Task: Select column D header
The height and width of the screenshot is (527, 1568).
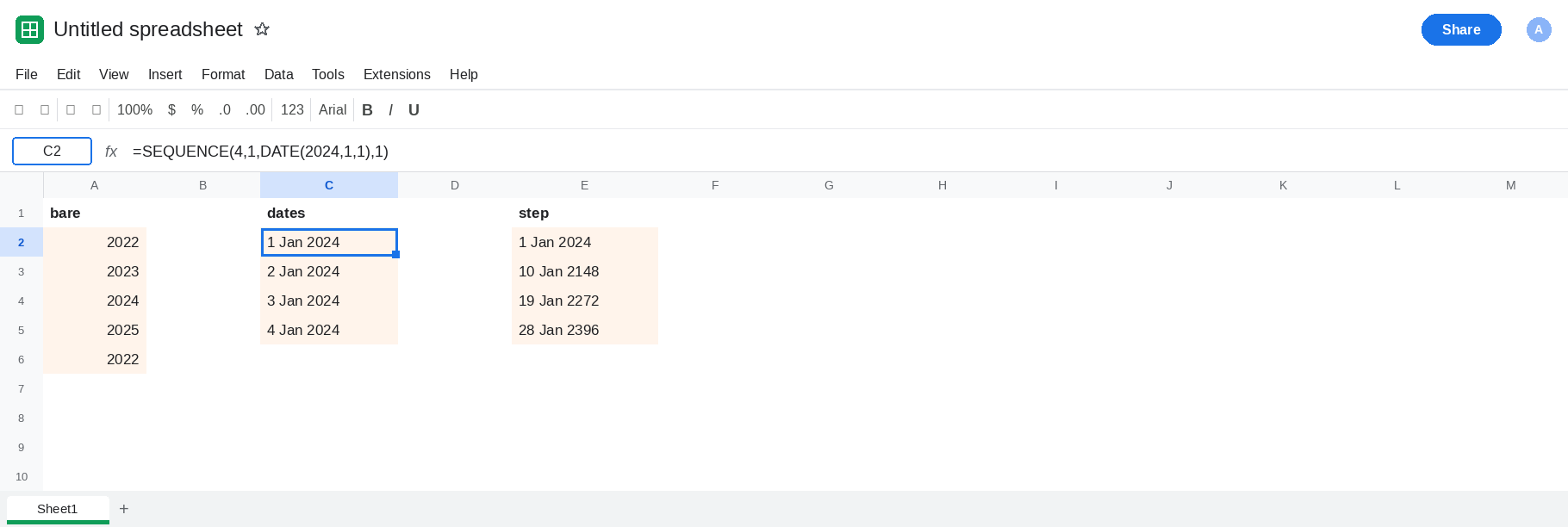Action: [x=455, y=185]
